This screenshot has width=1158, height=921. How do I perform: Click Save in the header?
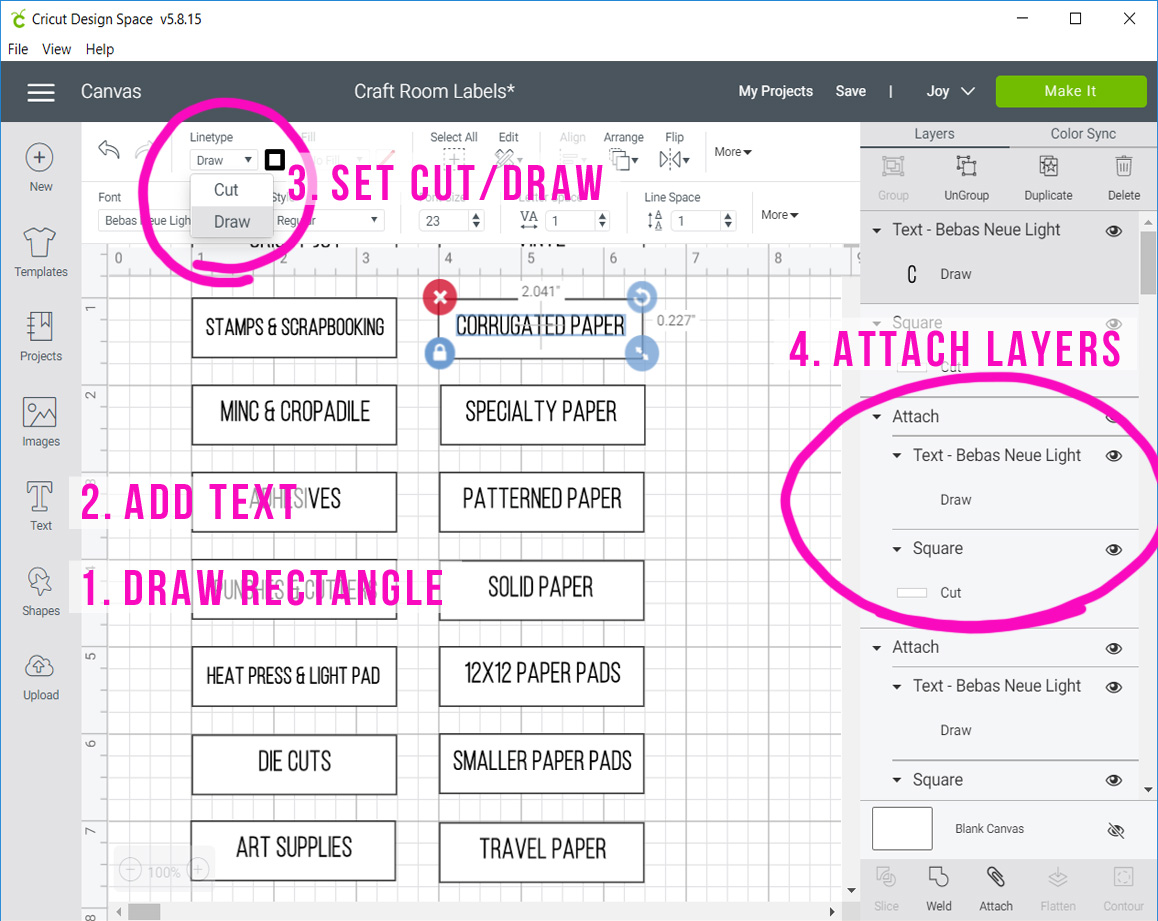click(x=851, y=92)
